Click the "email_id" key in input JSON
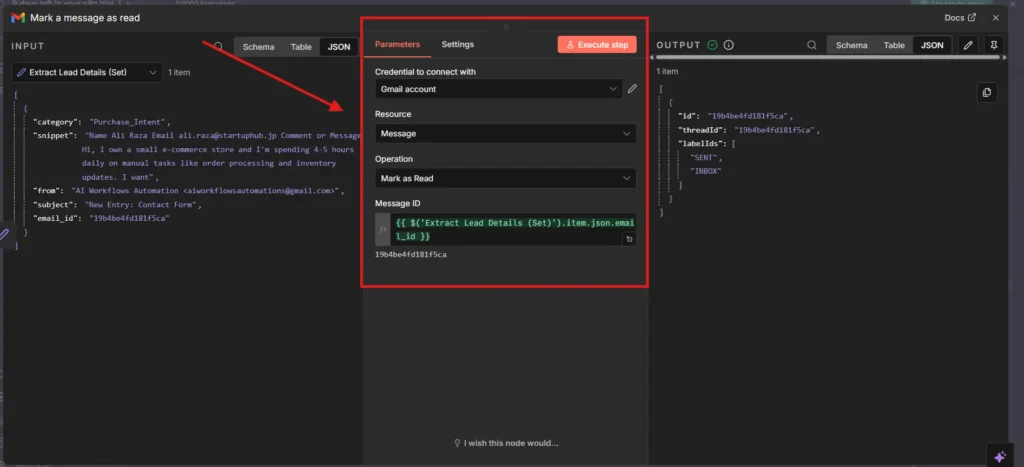The width and height of the screenshot is (1024, 467). coord(57,218)
